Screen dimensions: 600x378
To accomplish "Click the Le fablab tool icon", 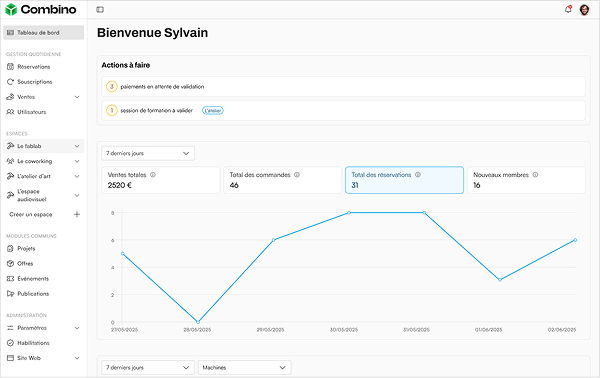I will (10, 146).
